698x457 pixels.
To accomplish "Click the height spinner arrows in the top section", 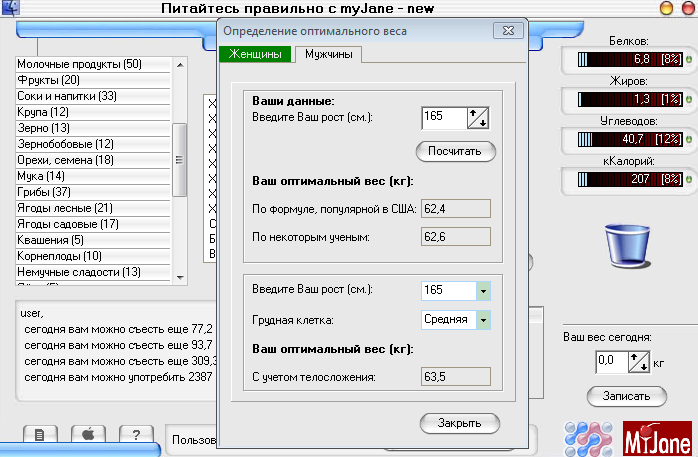I will tap(478, 118).
